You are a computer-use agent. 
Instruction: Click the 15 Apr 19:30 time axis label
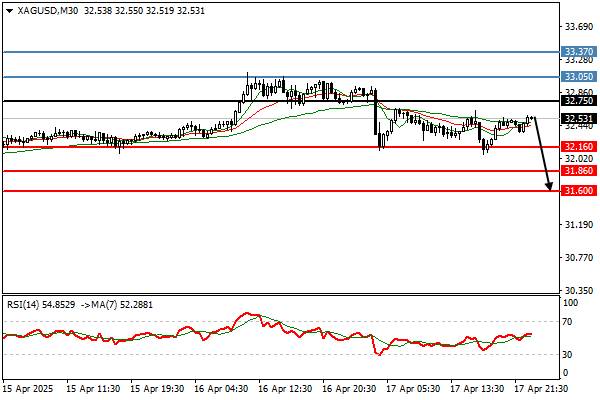tap(157, 389)
